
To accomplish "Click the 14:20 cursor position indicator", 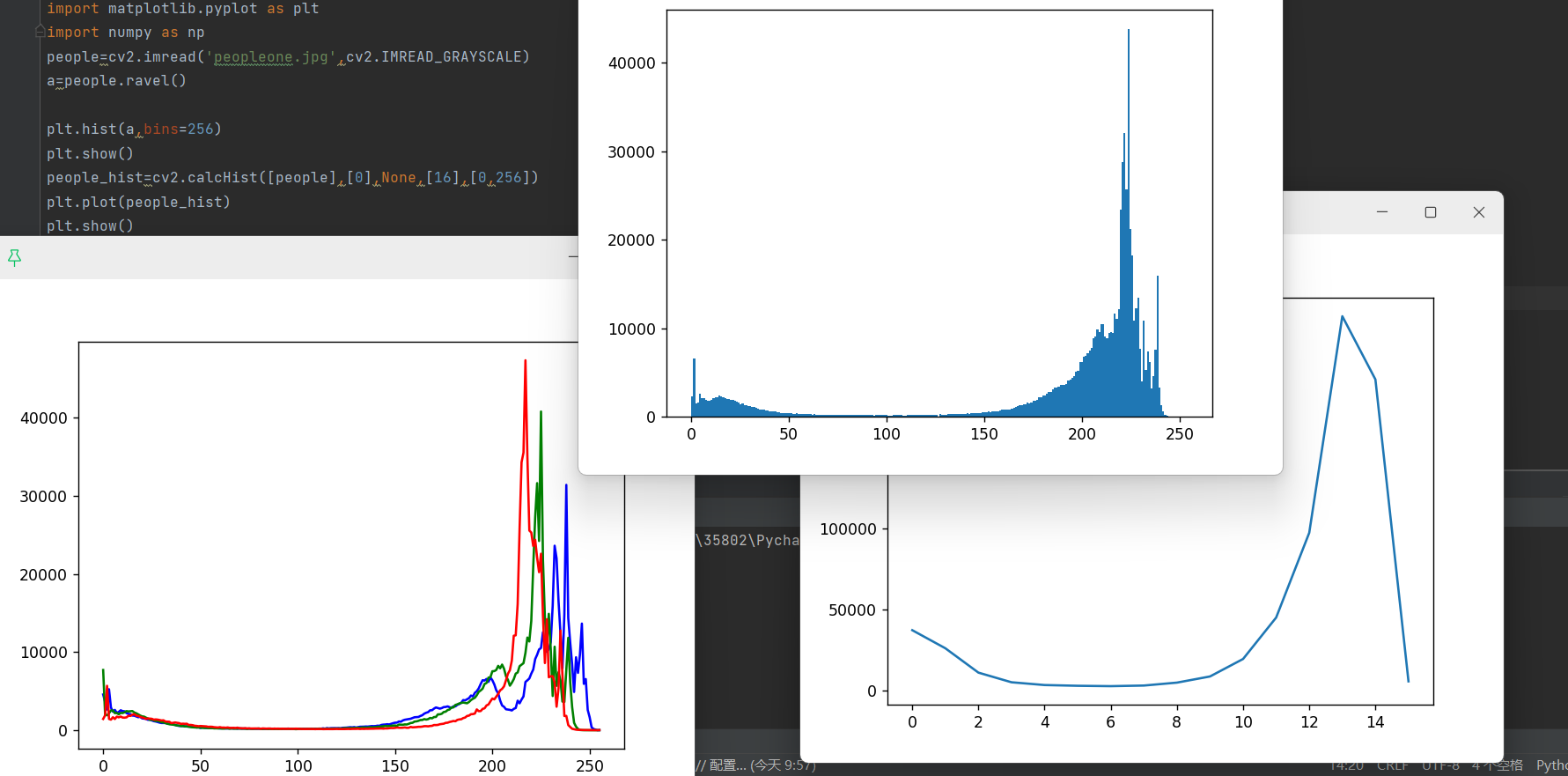I will click(1346, 765).
